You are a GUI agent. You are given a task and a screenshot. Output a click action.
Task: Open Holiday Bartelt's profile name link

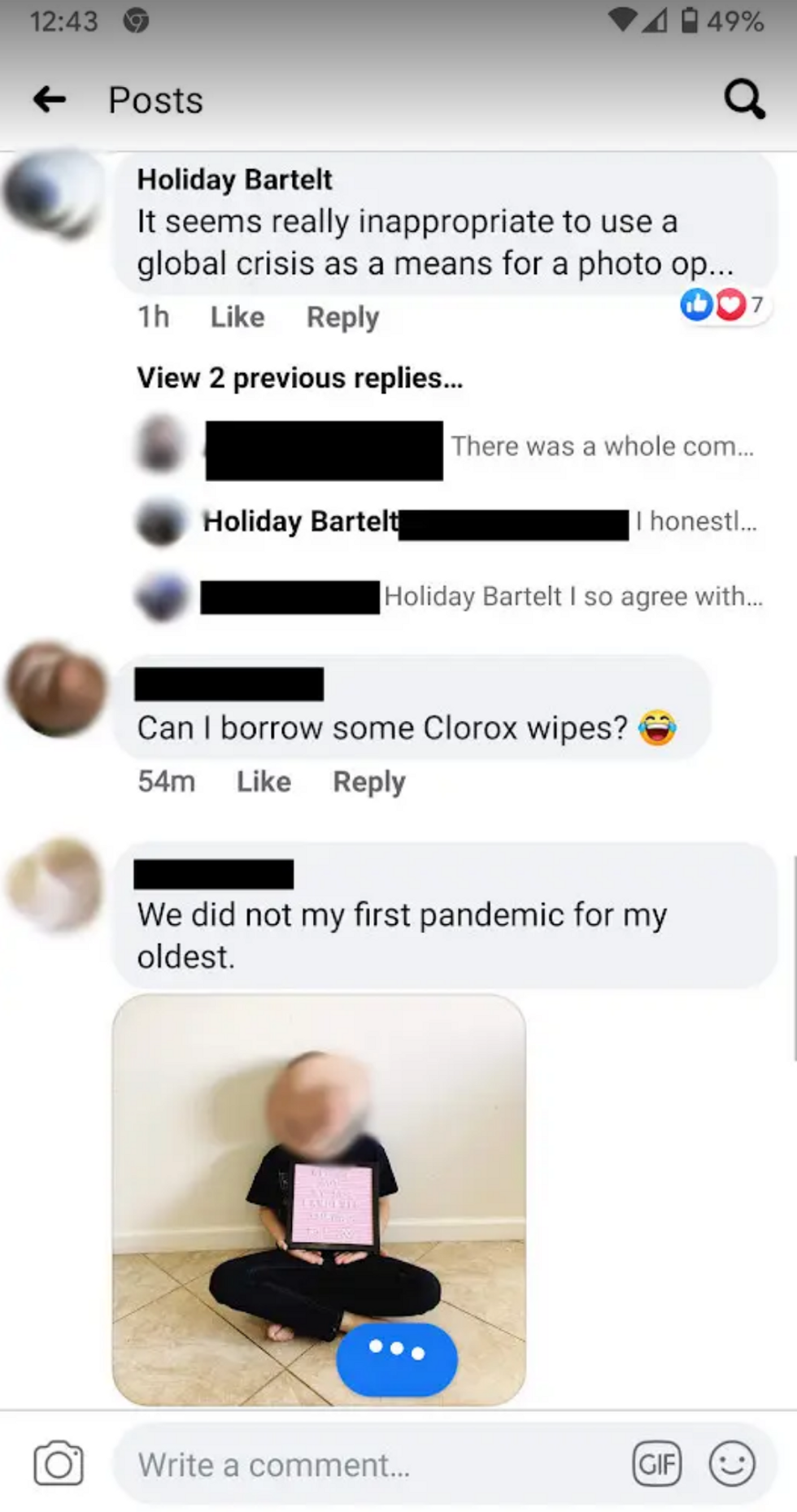point(234,179)
